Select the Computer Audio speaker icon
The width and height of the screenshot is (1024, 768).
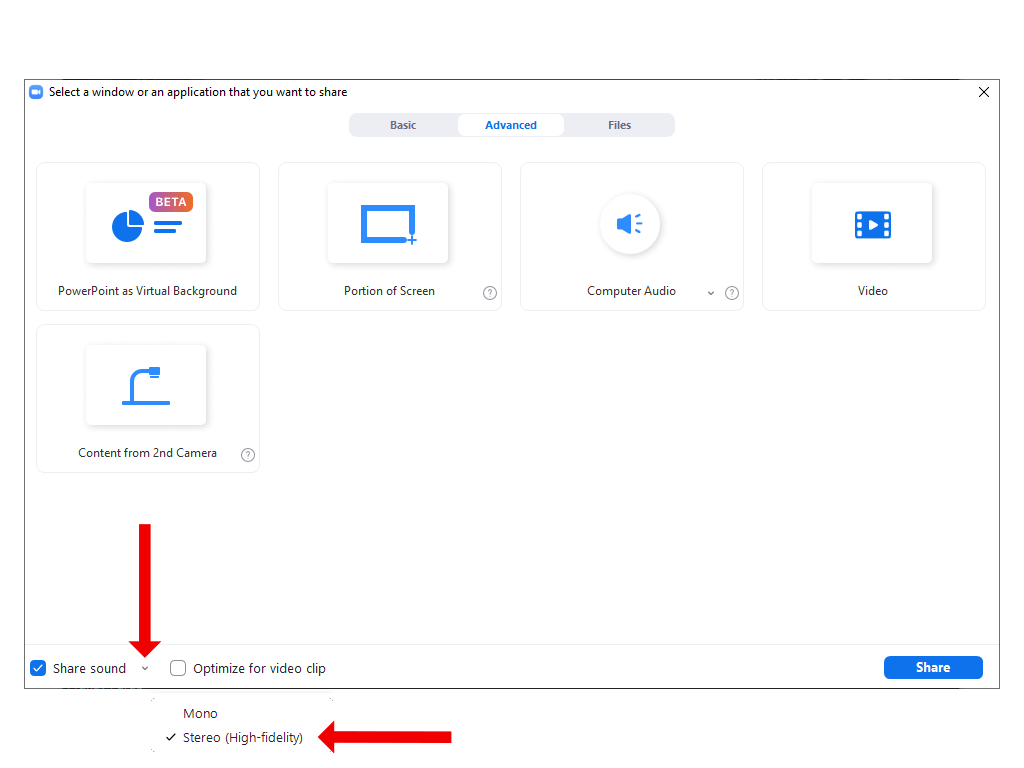(x=630, y=224)
